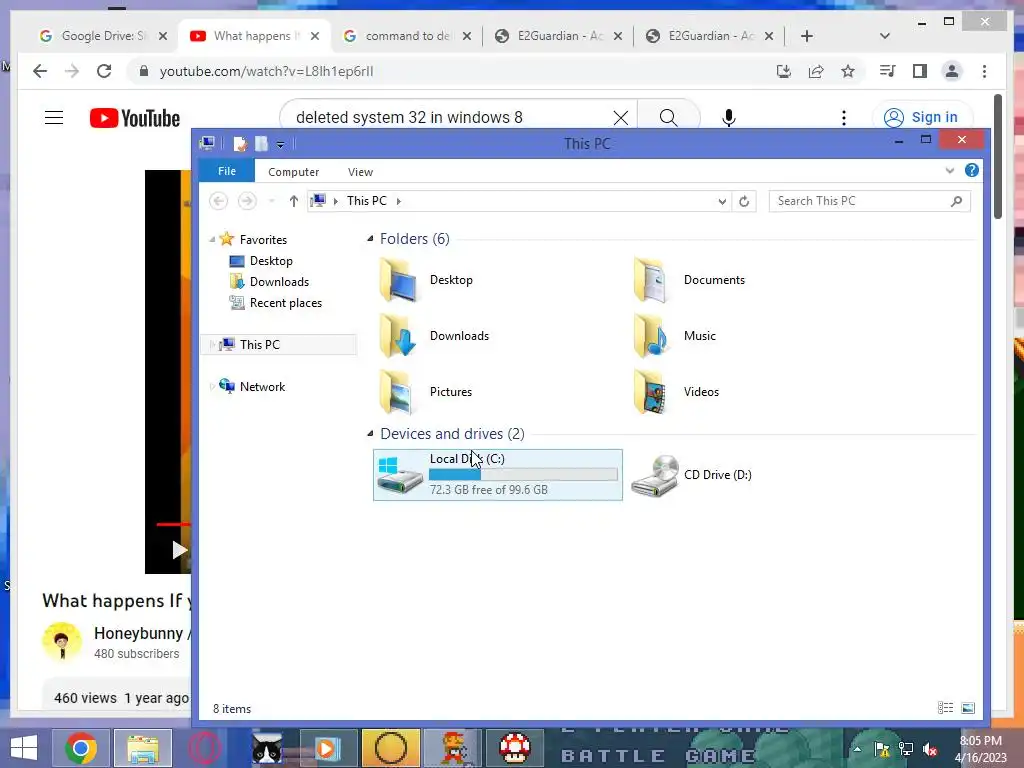Refresh the This PC view
Image resolution: width=1024 pixels, height=768 pixels.
pos(744,201)
